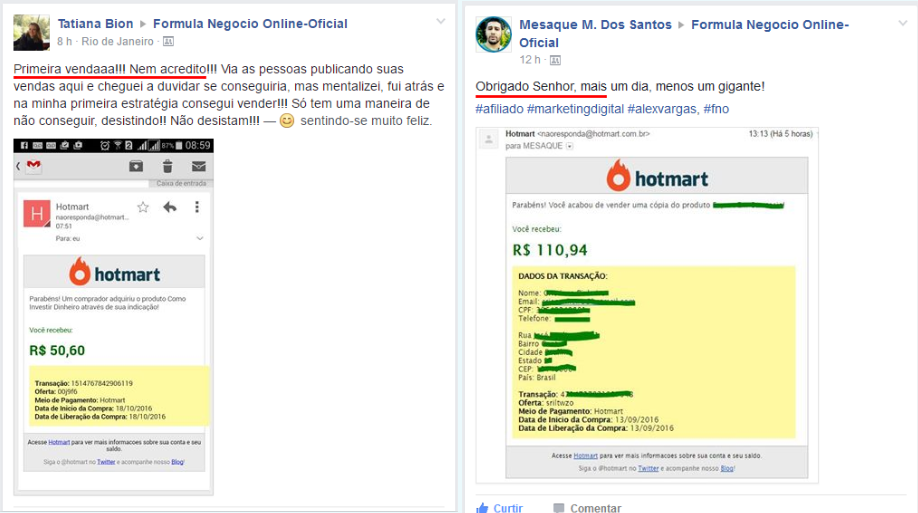This screenshot has height=513, width=918.
Task: Click the Hotmart link in Mesaque's email footer
Action: pyautogui.click(x=585, y=456)
